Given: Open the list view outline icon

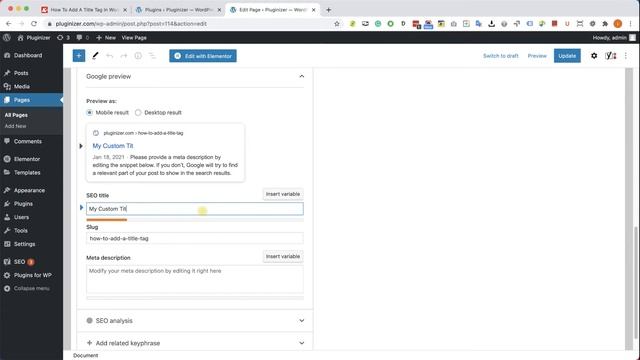Looking at the screenshot, I should pos(152,56).
